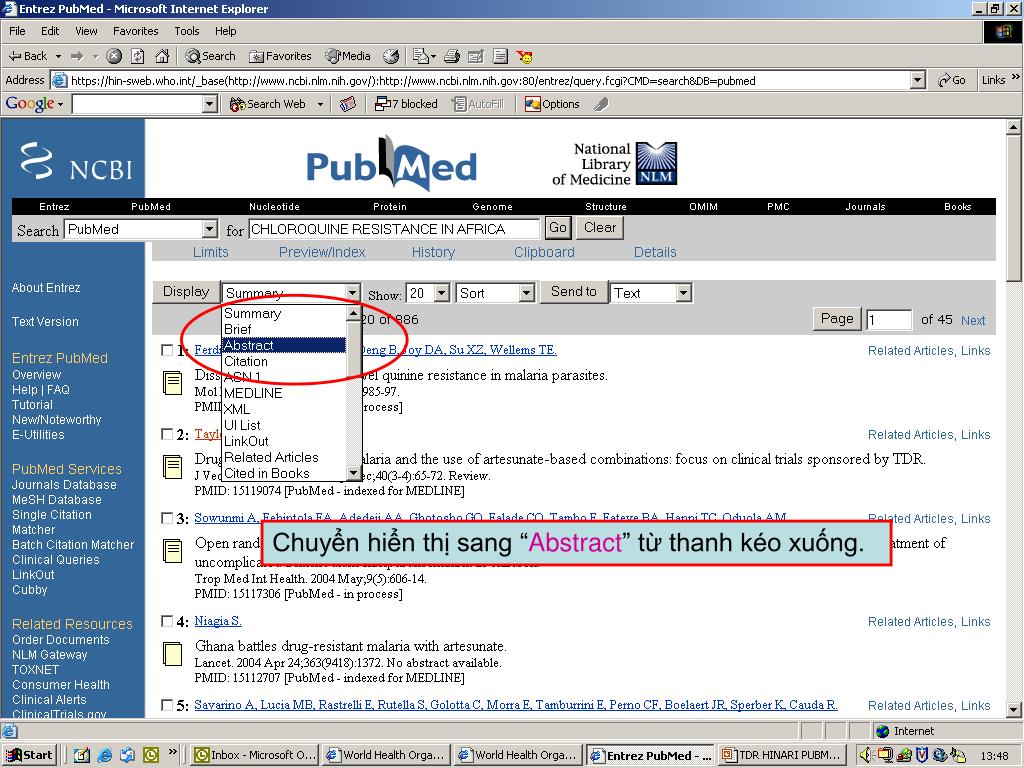The image size is (1024, 768).
Task: Click the 7 blocked popup blocker button
Action: click(x=406, y=104)
